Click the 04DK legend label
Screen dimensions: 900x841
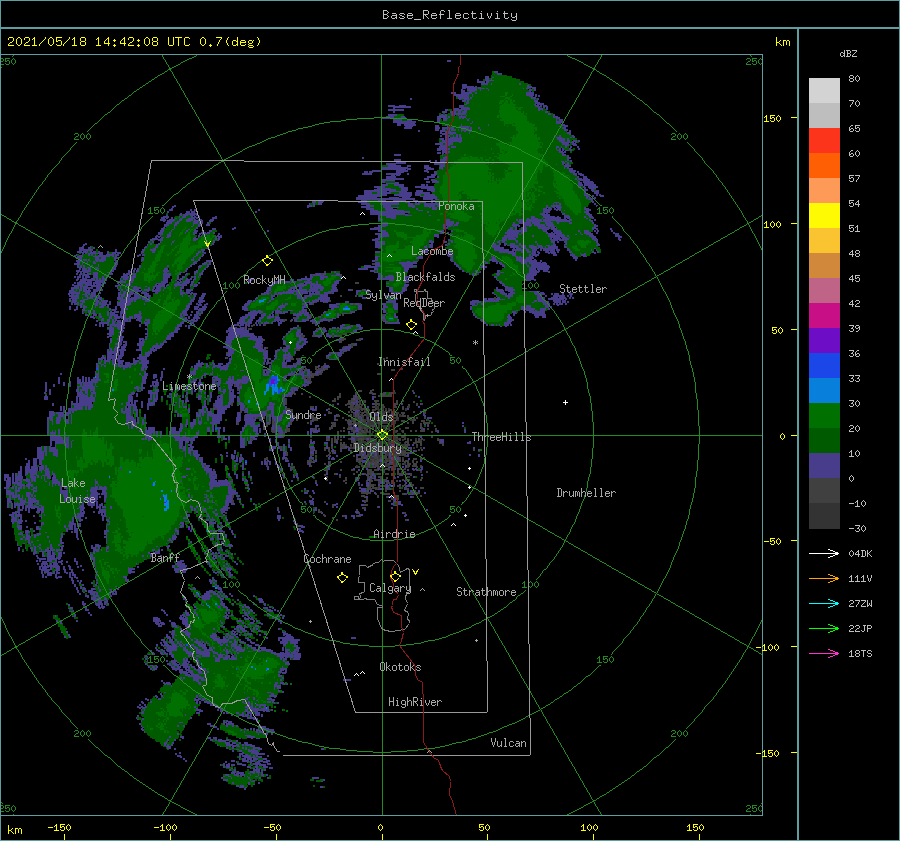coord(860,553)
